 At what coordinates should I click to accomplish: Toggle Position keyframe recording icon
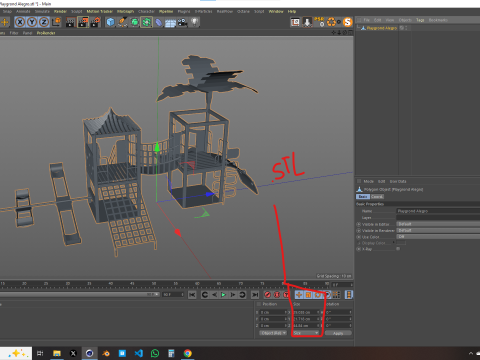[299, 295]
